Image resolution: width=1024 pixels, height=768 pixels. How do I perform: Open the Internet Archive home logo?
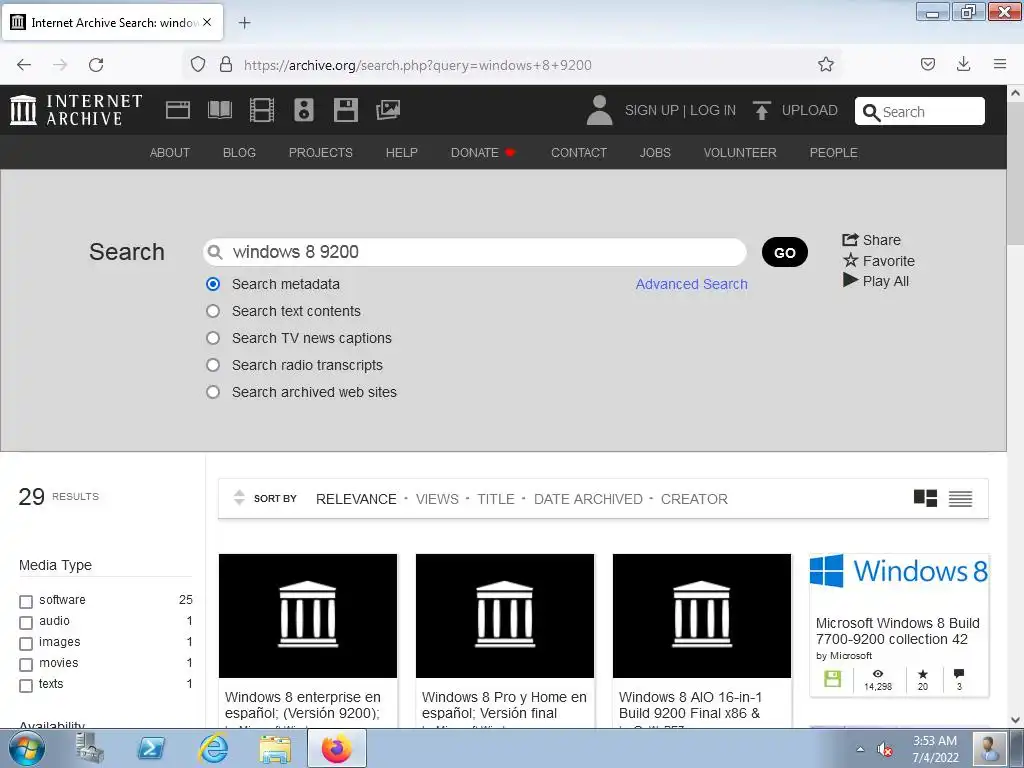click(x=76, y=110)
